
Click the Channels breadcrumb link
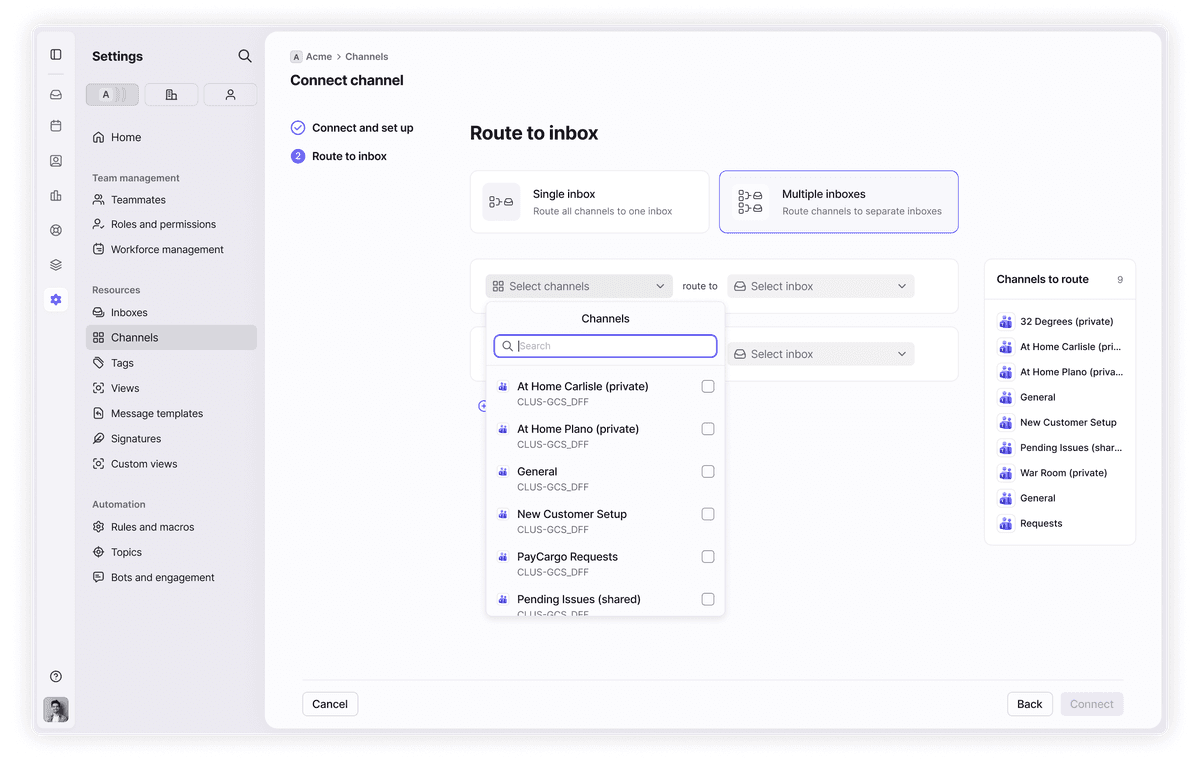(367, 57)
